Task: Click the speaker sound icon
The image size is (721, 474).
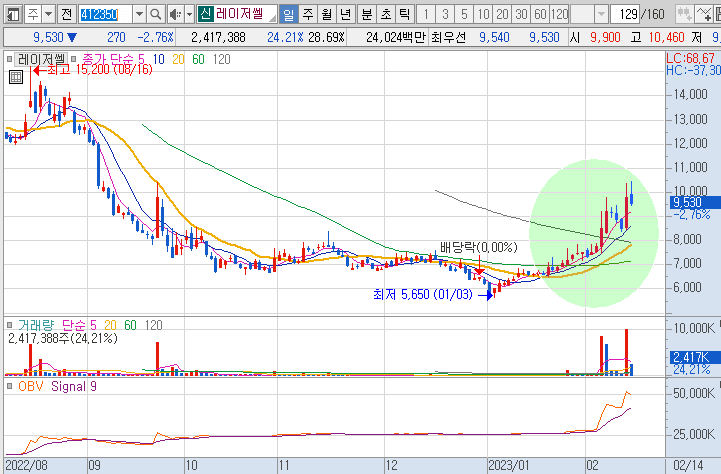Action: [175, 15]
